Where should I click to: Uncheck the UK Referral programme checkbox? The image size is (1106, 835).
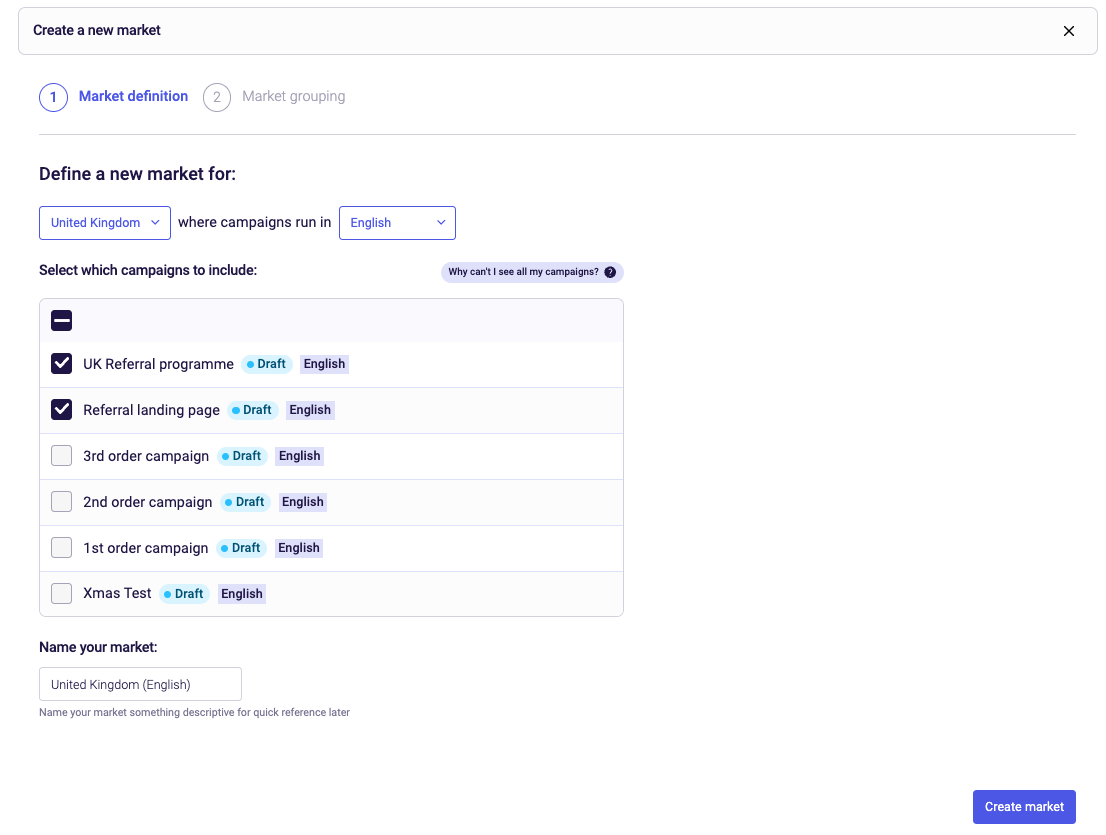(x=61, y=364)
